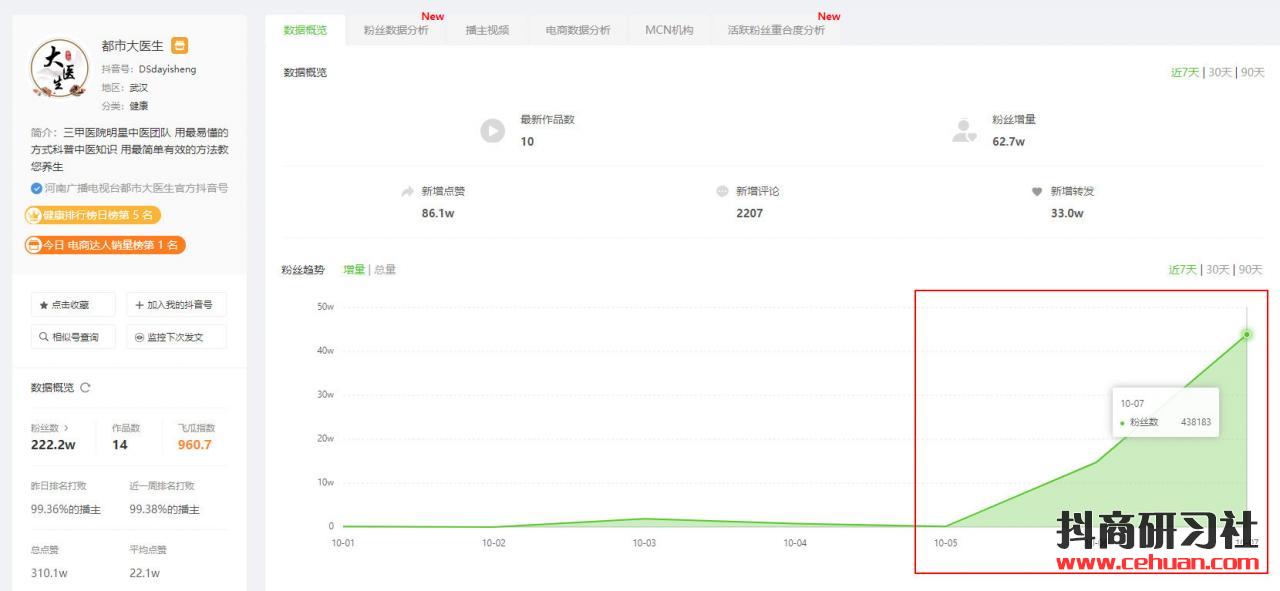This screenshot has width=1280, height=591.
Task: Click the 点击收藏 button
Action: click(65, 305)
